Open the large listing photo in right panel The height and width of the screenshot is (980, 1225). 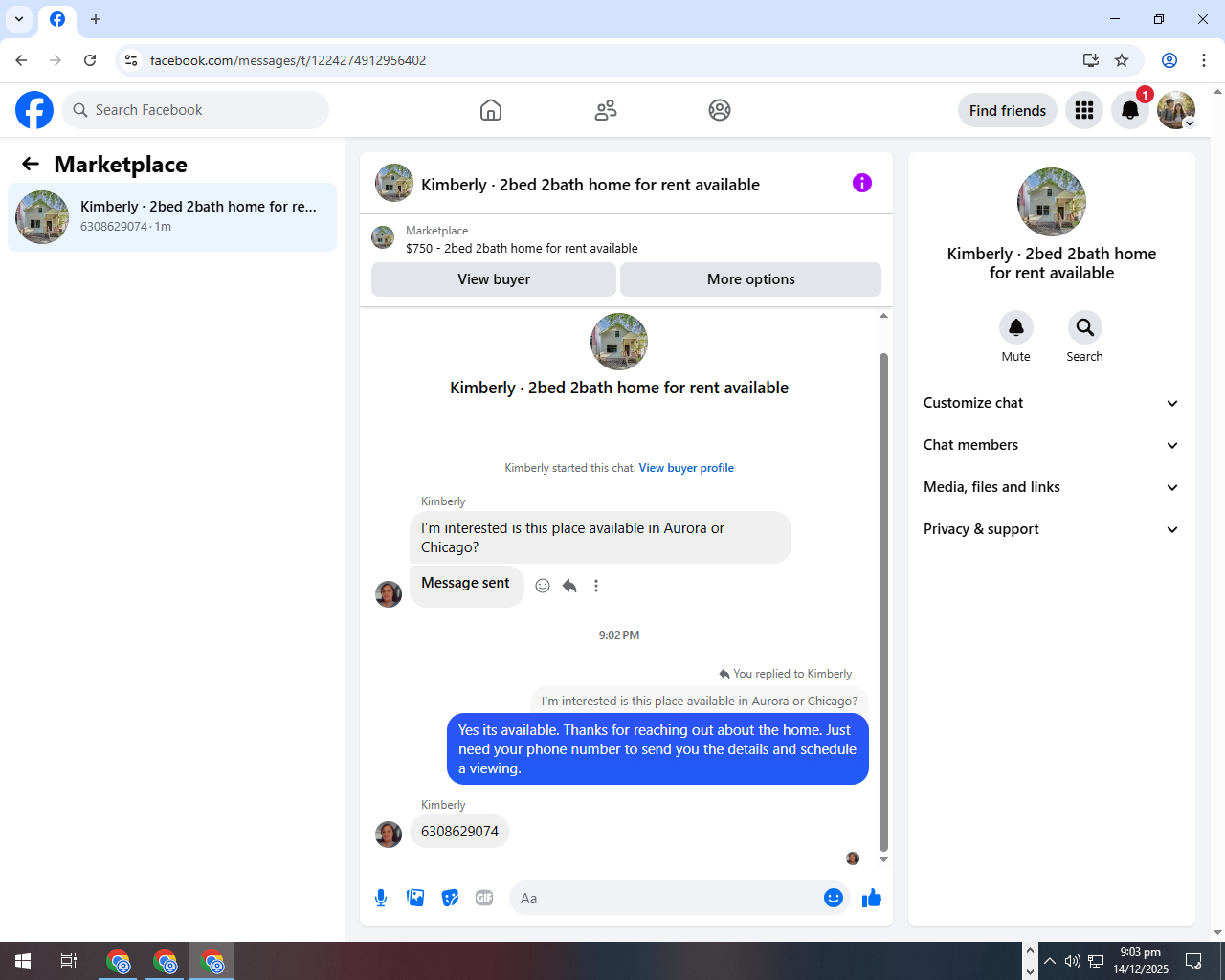(x=1052, y=202)
